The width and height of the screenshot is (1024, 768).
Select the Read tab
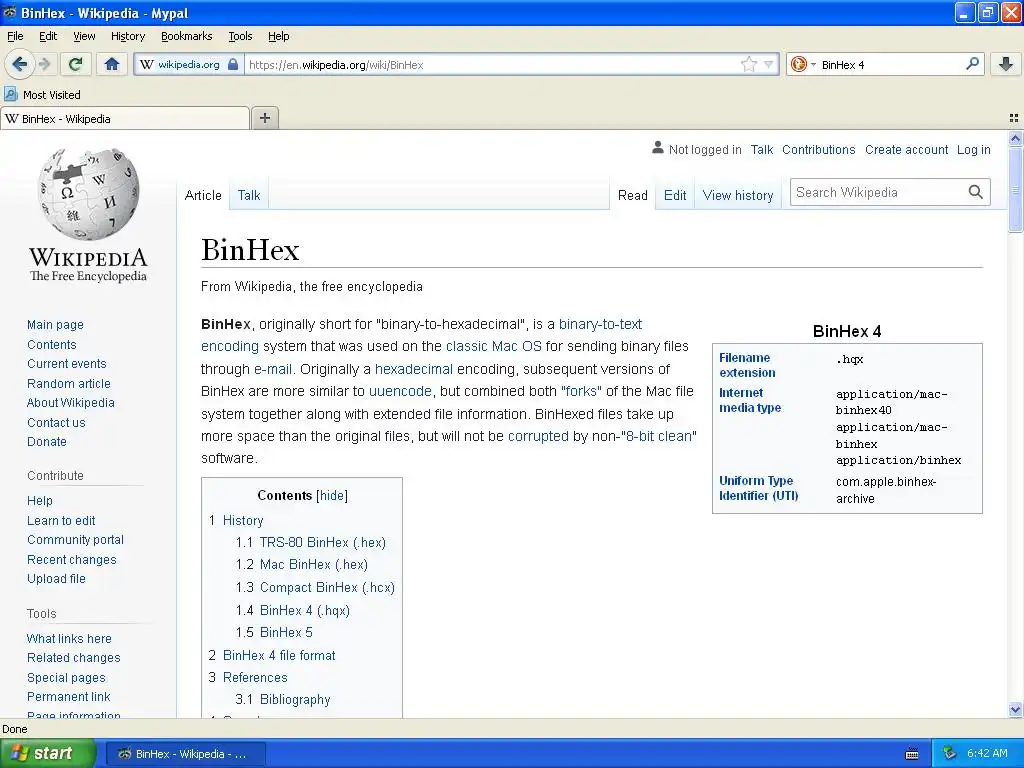click(632, 195)
